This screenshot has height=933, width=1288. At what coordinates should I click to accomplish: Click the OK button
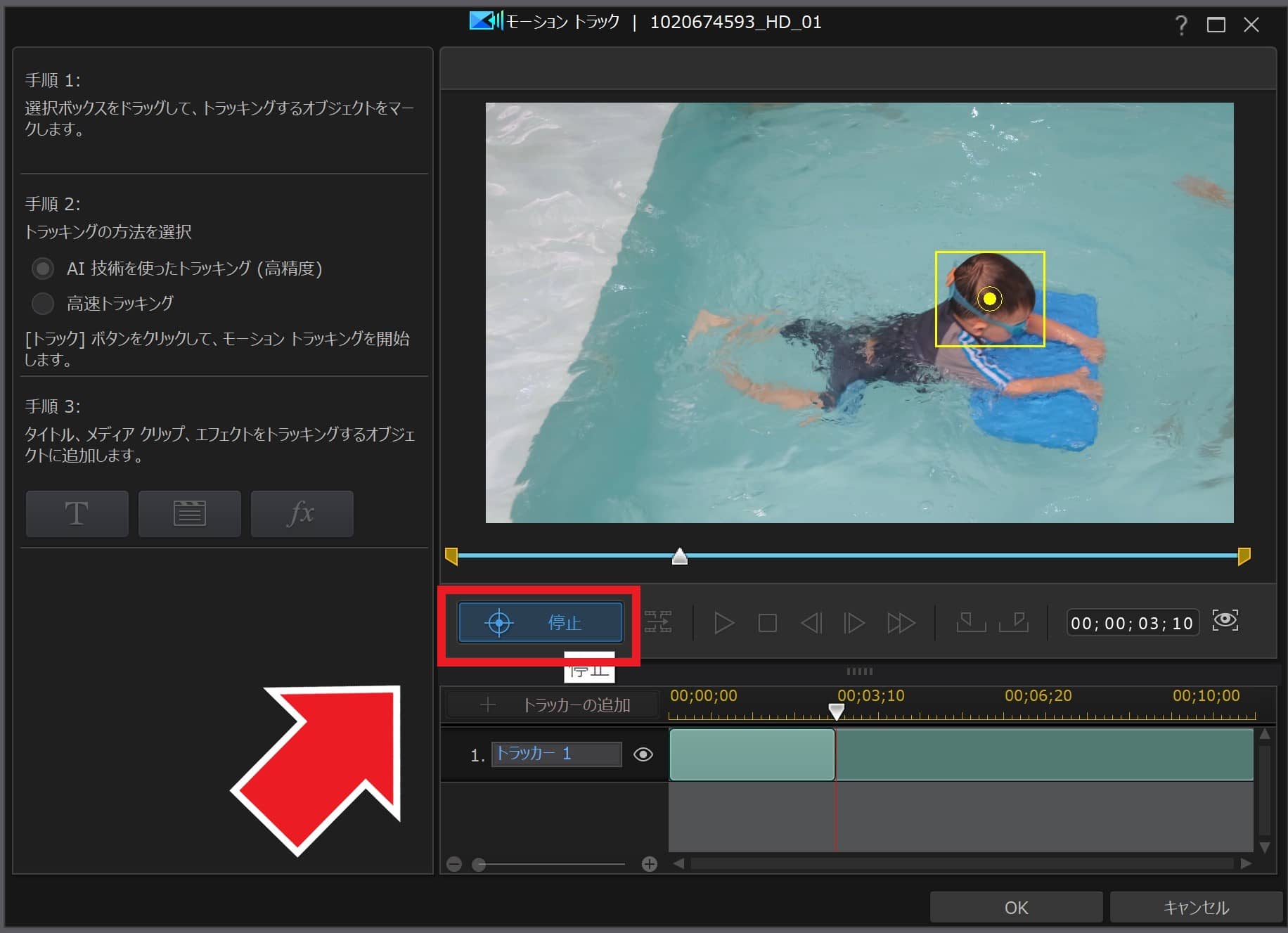[1016, 908]
